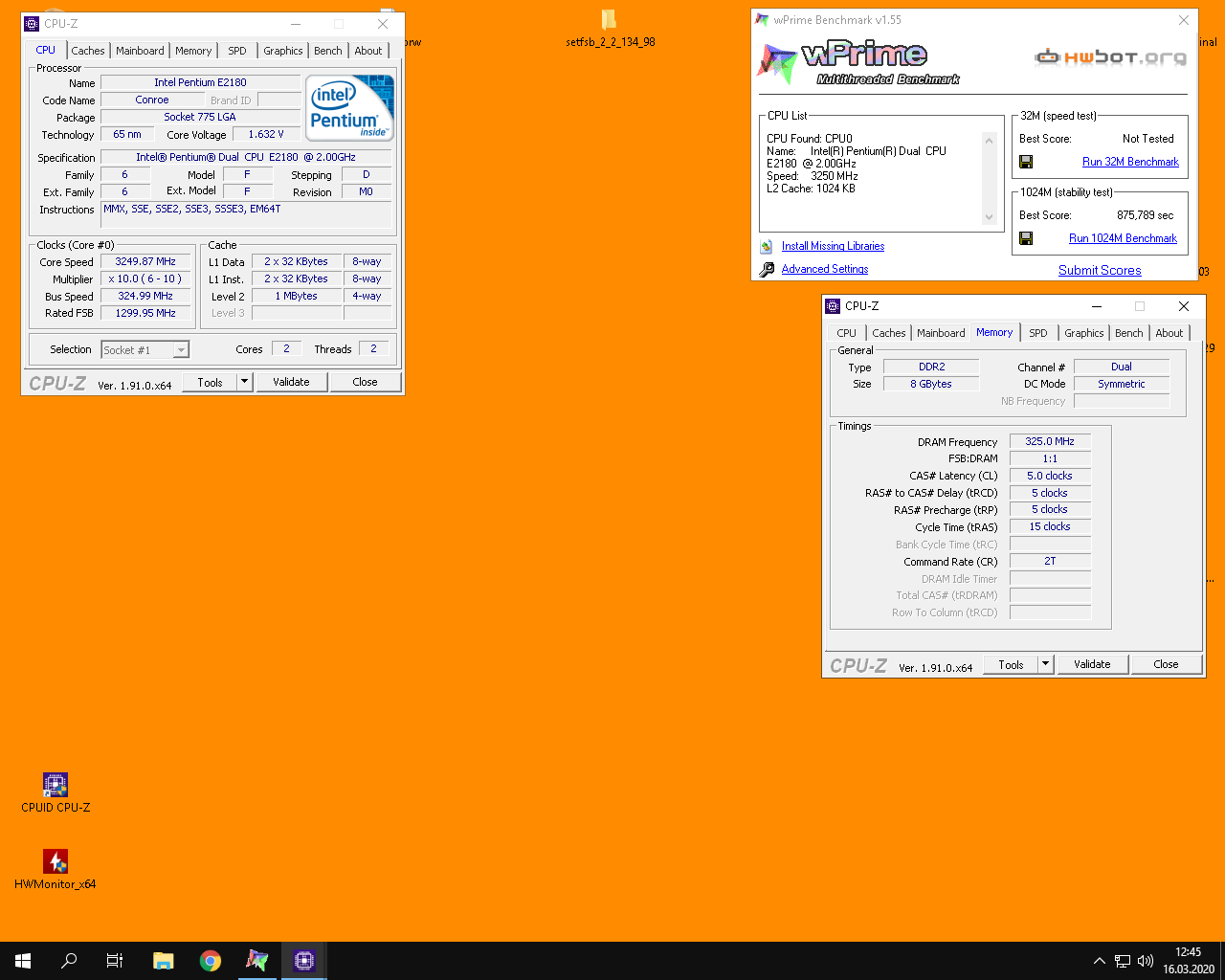This screenshot has width=1225, height=980.
Task: Click Advanced Settings wrench icon
Action: pos(767,270)
